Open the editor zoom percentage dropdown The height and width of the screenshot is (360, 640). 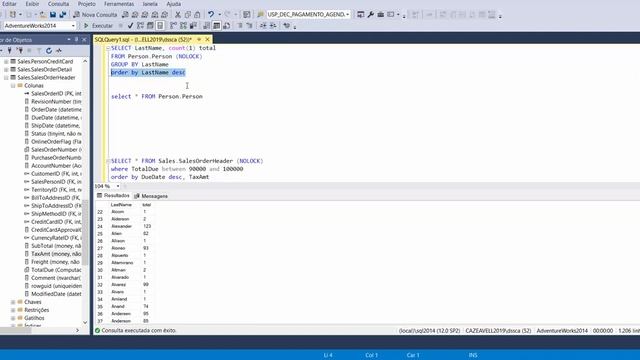pos(118,186)
